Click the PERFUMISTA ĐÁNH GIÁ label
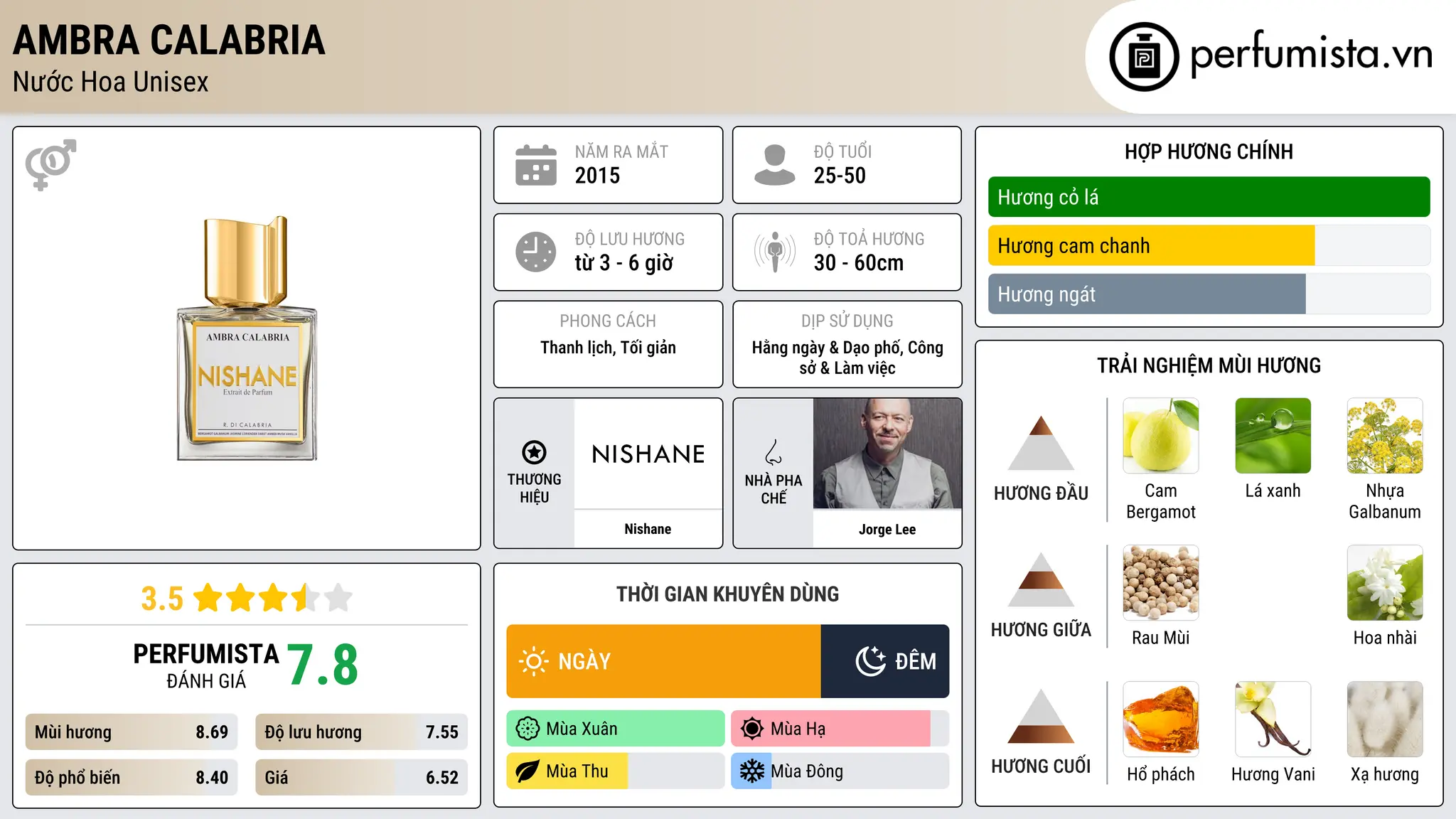The image size is (1456, 819). click(x=206, y=665)
